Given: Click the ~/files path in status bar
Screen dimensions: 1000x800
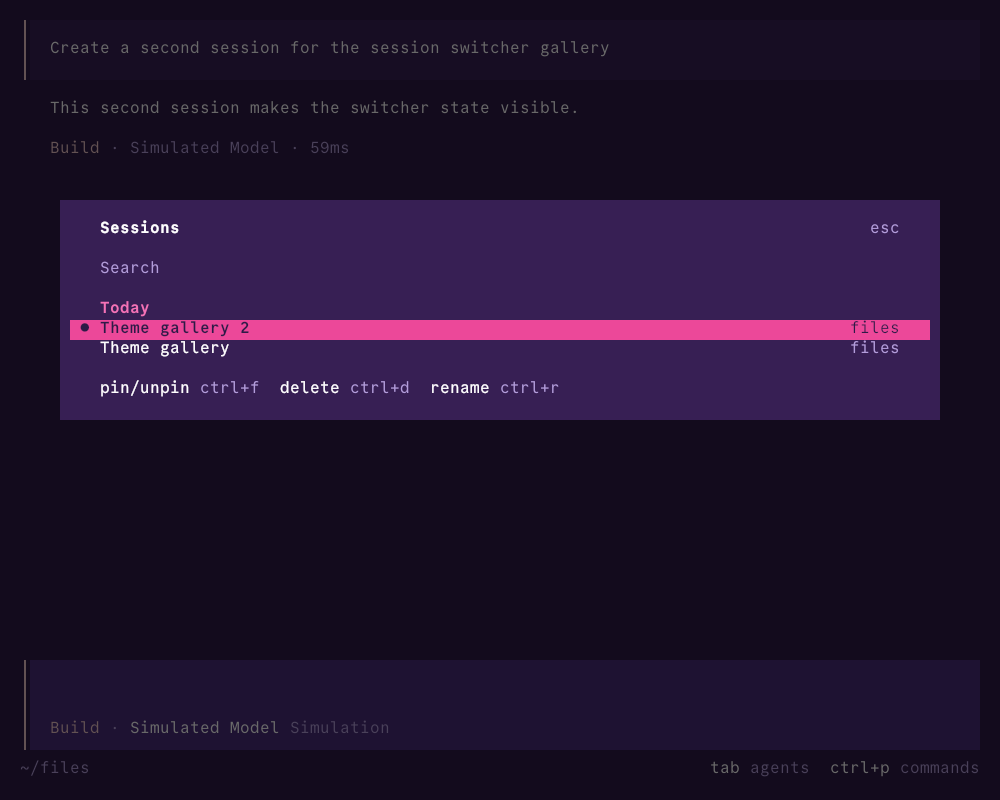Looking at the screenshot, I should click(x=55, y=768).
